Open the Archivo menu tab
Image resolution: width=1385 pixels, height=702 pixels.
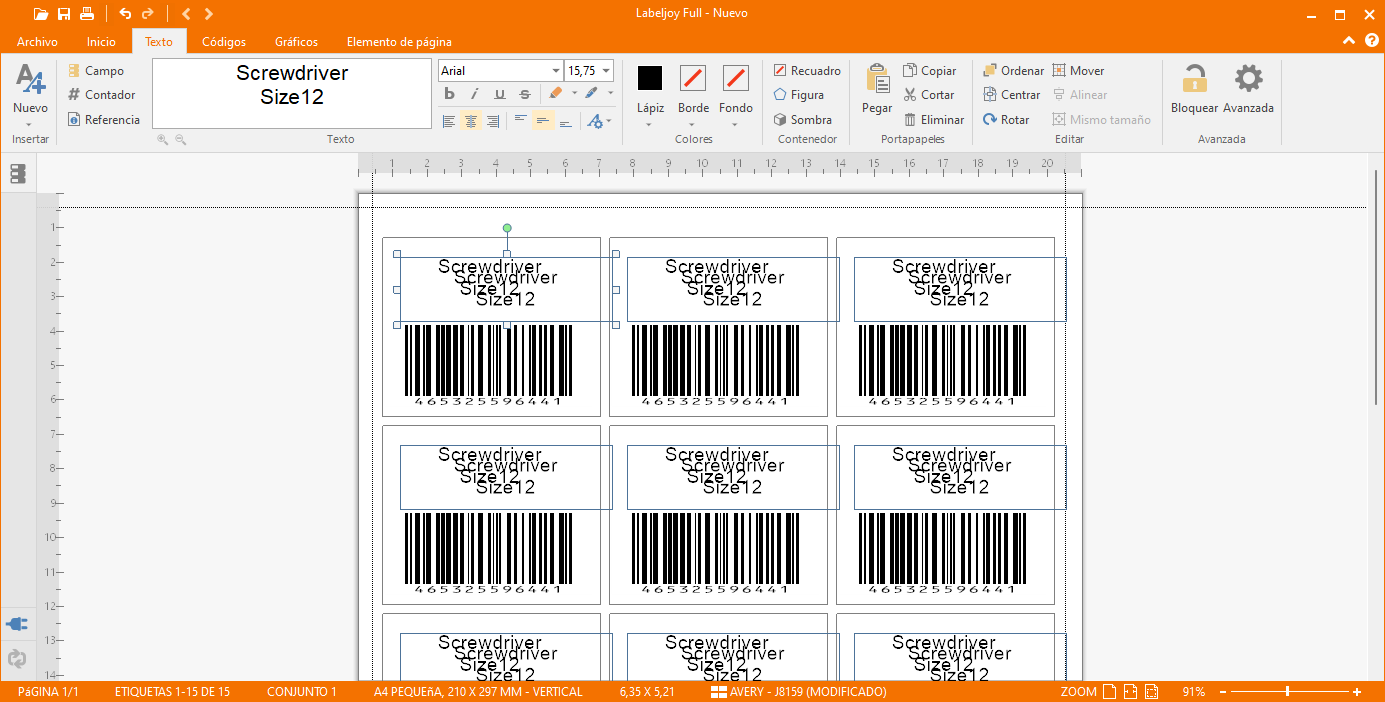pyautogui.click(x=37, y=42)
